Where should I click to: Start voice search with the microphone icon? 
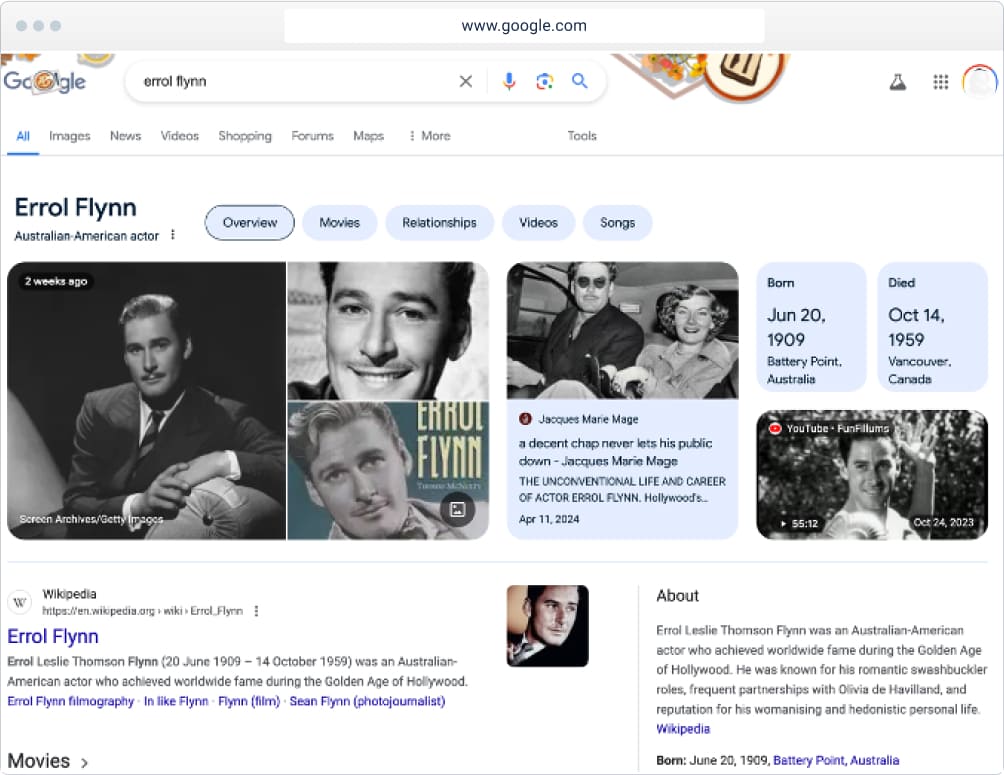(x=509, y=82)
